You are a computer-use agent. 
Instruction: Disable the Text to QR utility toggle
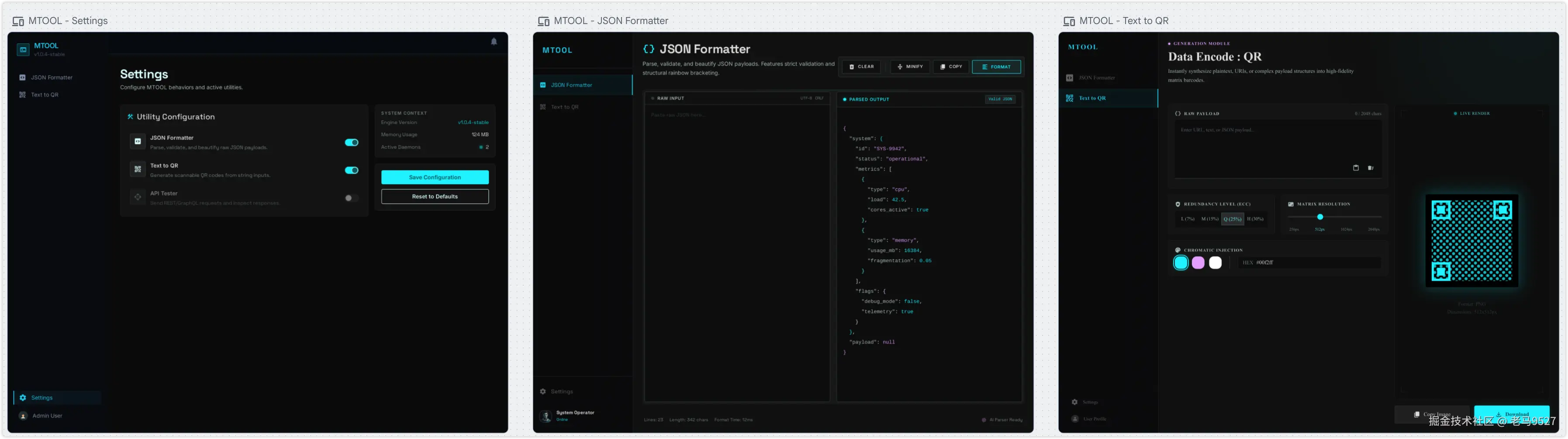click(x=352, y=170)
